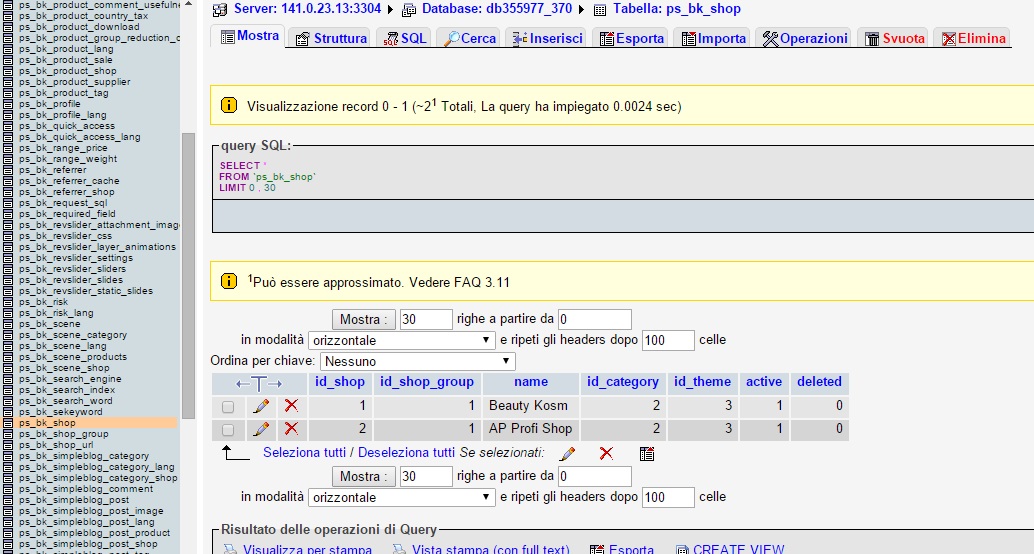Click the pencil edit icon for AP Profi Shop row
This screenshot has height=554, width=1034.
coord(261,429)
